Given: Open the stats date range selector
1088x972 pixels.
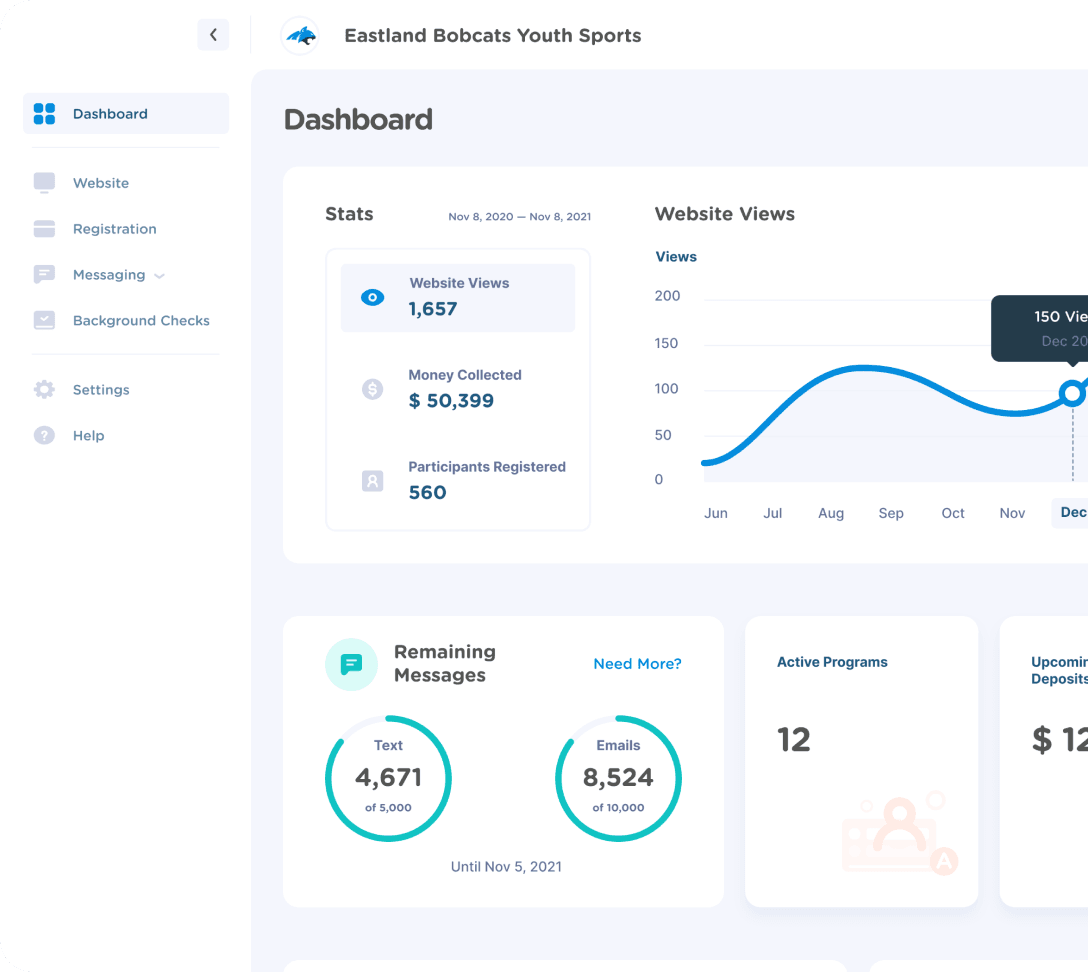Looking at the screenshot, I should point(519,216).
